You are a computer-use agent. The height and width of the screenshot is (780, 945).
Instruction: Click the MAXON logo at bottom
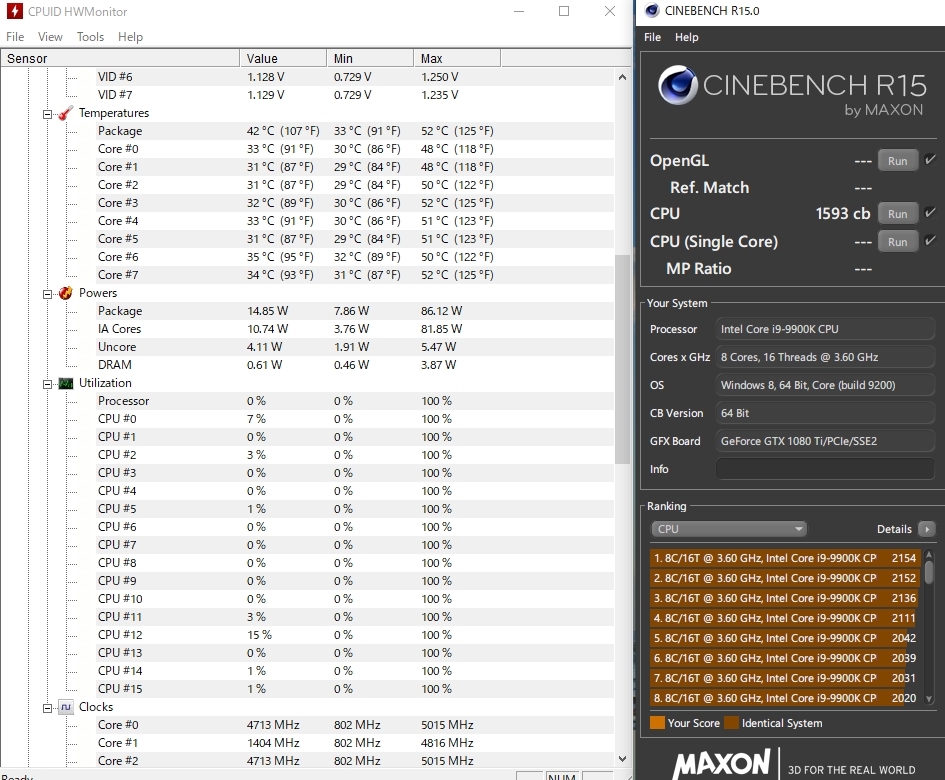pos(721,763)
